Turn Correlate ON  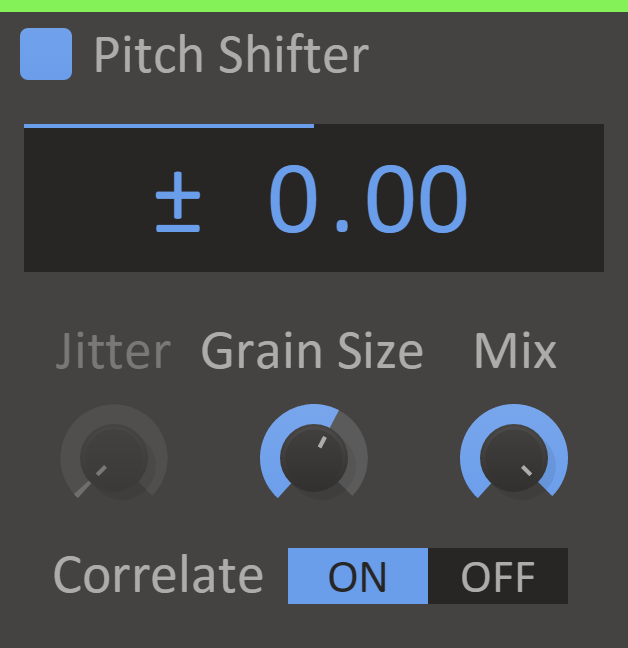pyautogui.click(x=357, y=576)
